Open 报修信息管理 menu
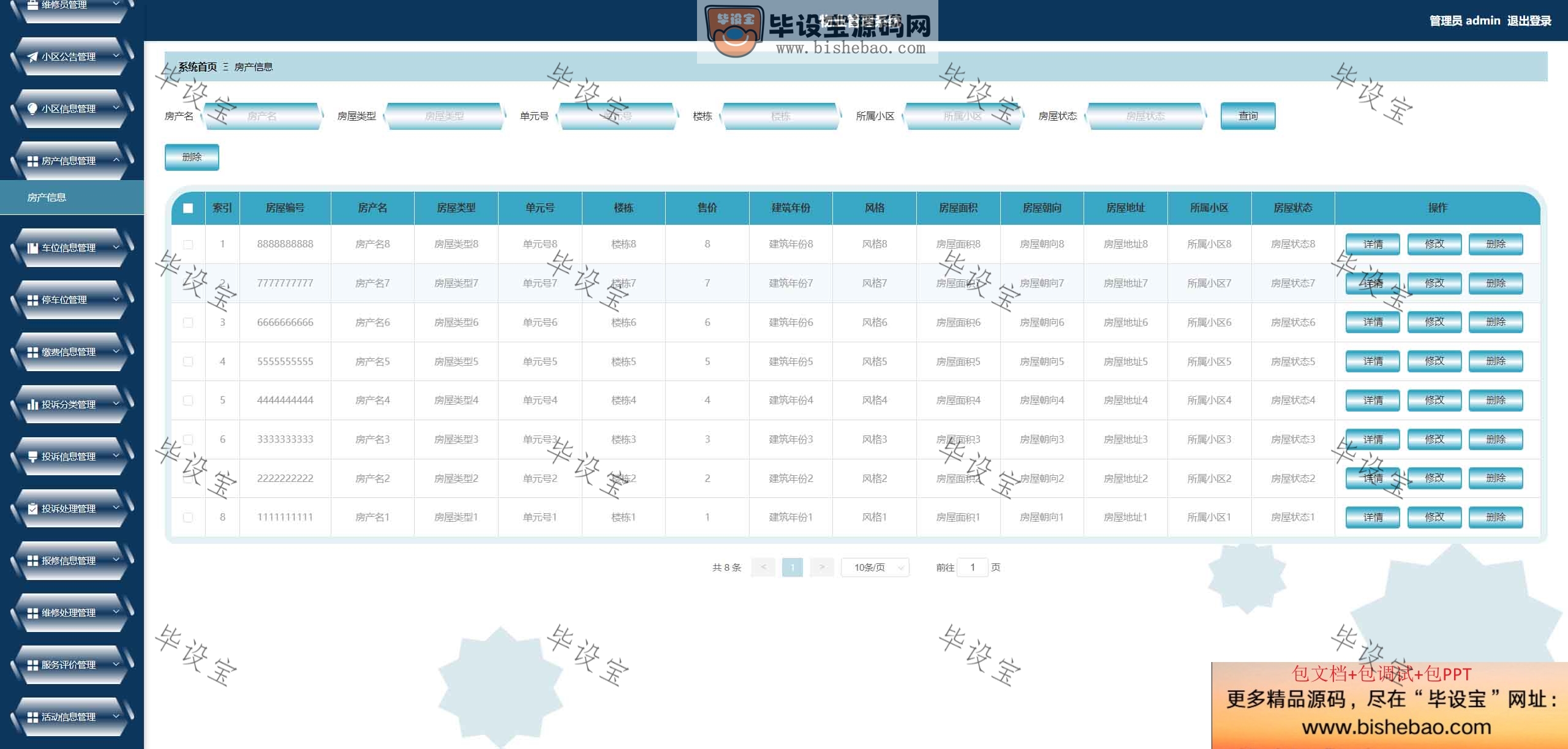 (72, 560)
